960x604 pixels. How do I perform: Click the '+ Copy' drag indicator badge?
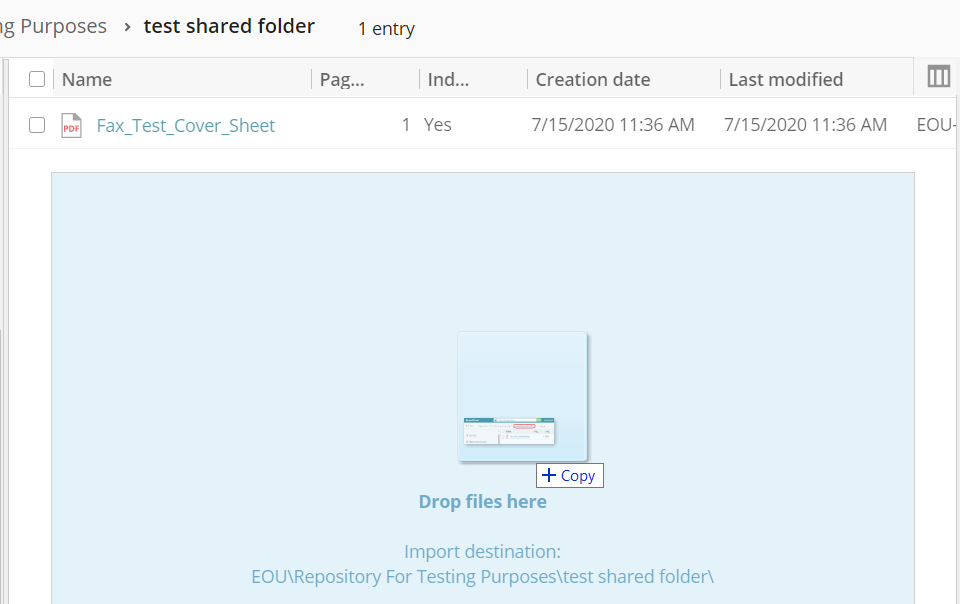pos(569,475)
